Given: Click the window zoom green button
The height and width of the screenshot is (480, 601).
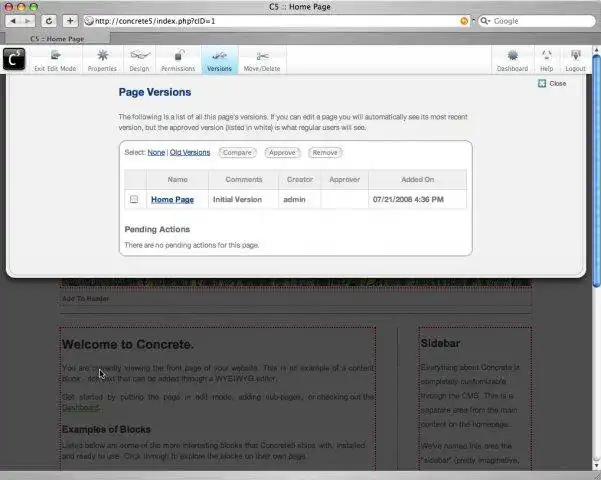Looking at the screenshot, I should (x=34, y=7).
